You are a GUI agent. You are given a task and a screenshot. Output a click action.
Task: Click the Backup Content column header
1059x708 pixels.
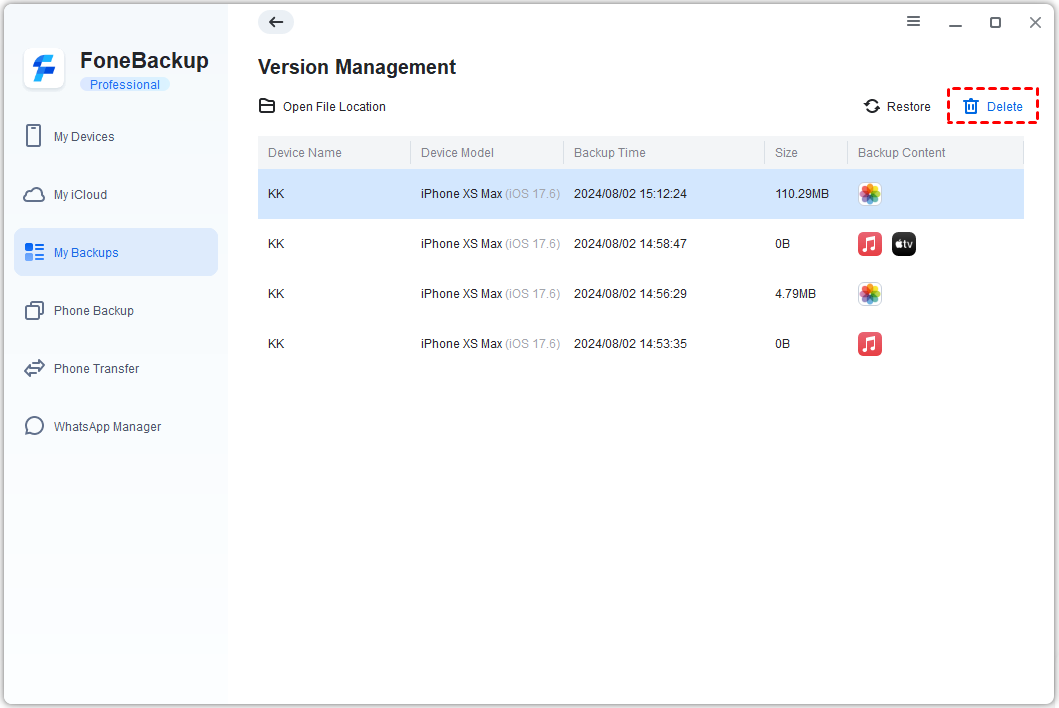coord(901,153)
